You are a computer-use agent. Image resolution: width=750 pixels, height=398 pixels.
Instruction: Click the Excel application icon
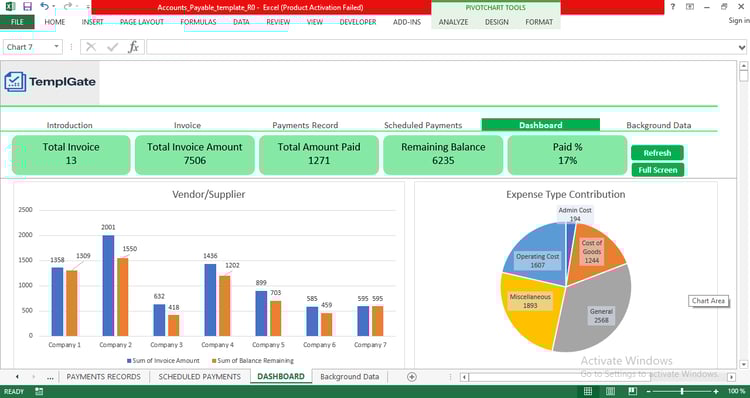10,7
